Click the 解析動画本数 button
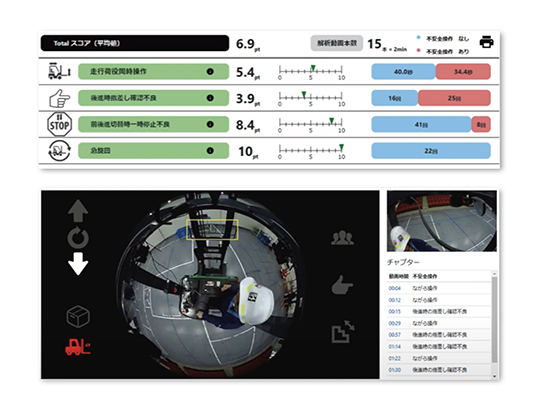The width and height of the screenshot is (540, 410). click(337, 43)
